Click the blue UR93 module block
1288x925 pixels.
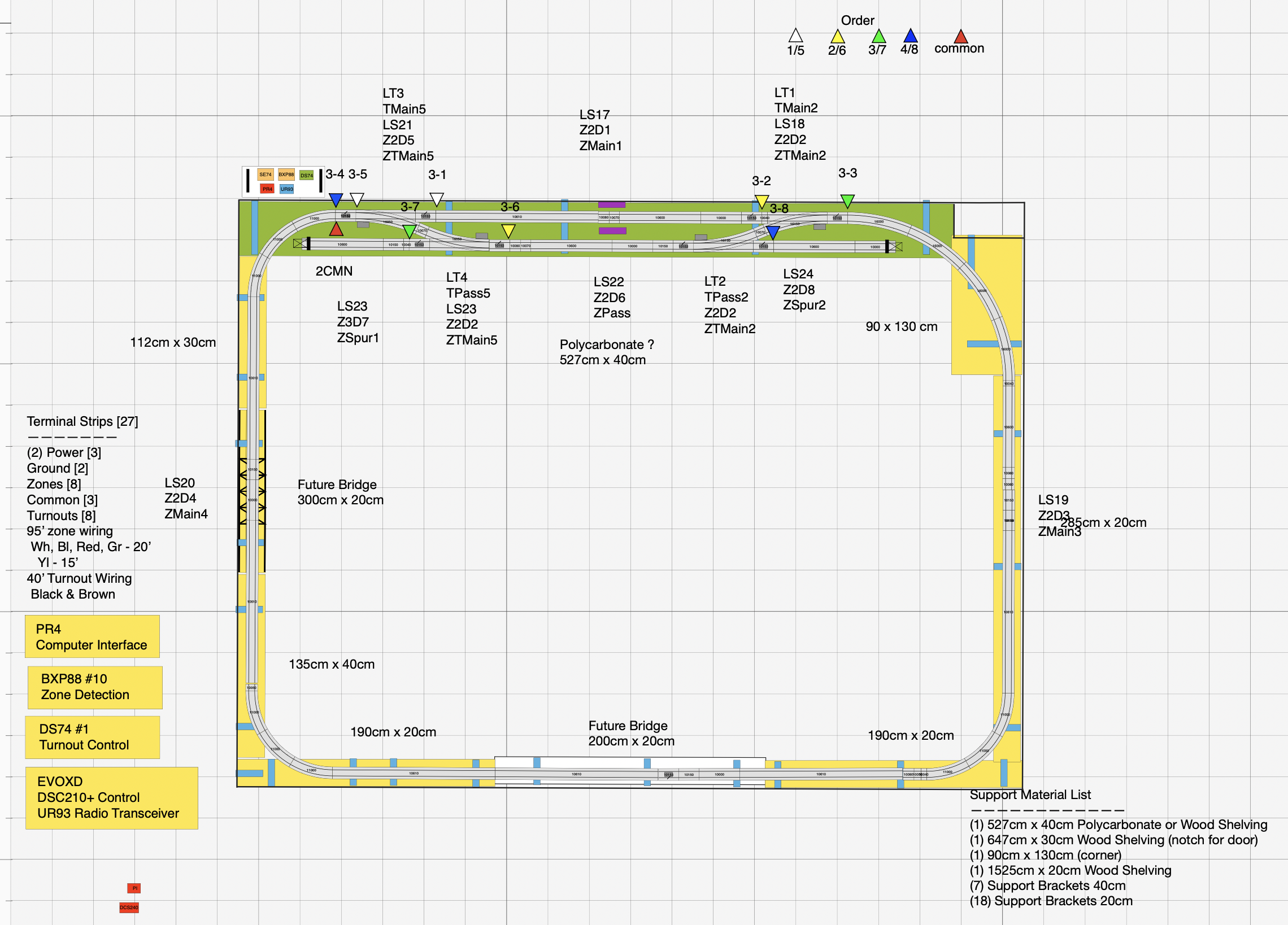pos(287,189)
